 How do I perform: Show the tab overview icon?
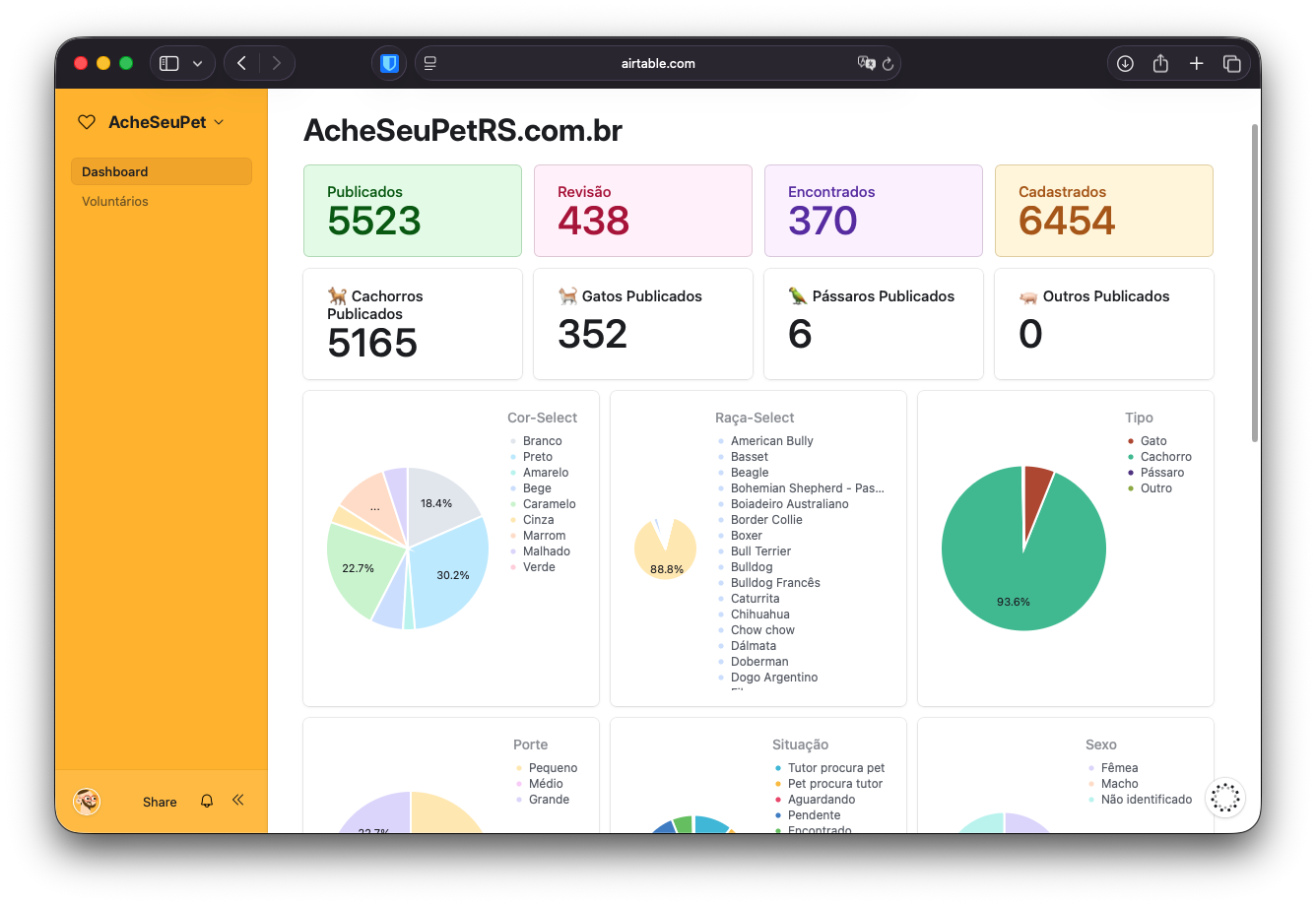coord(1231,63)
